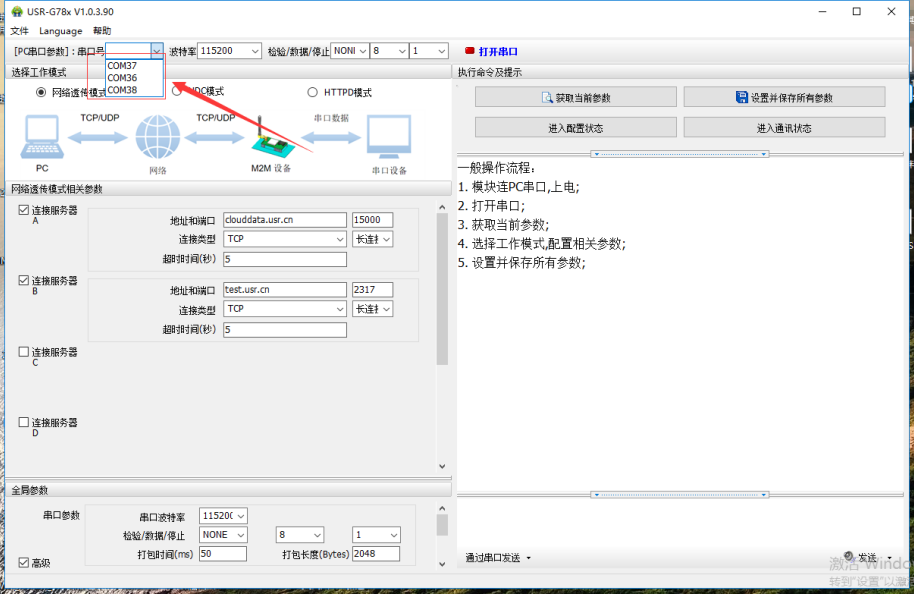The height and width of the screenshot is (595, 914).
Task: Click the M2M device icon
Action: coord(269,140)
